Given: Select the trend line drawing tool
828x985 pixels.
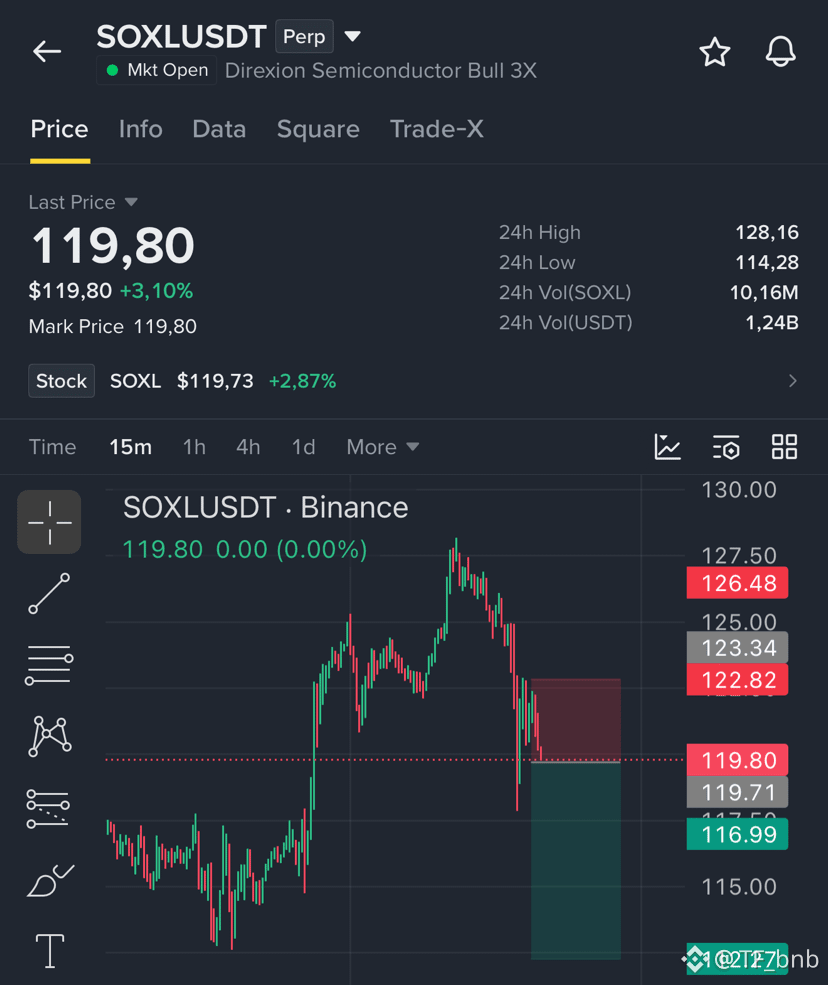Looking at the screenshot, I should (49, 593).
